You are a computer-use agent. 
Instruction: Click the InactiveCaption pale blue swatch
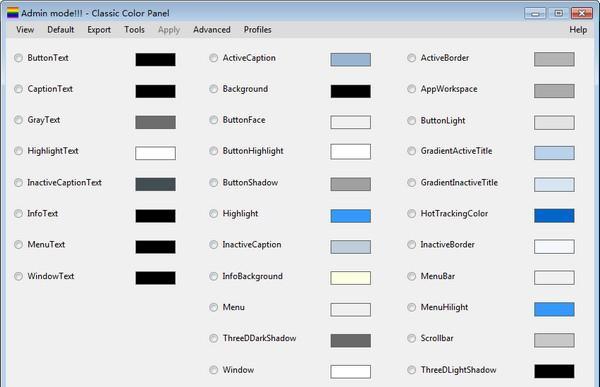(x=351, y=247)
